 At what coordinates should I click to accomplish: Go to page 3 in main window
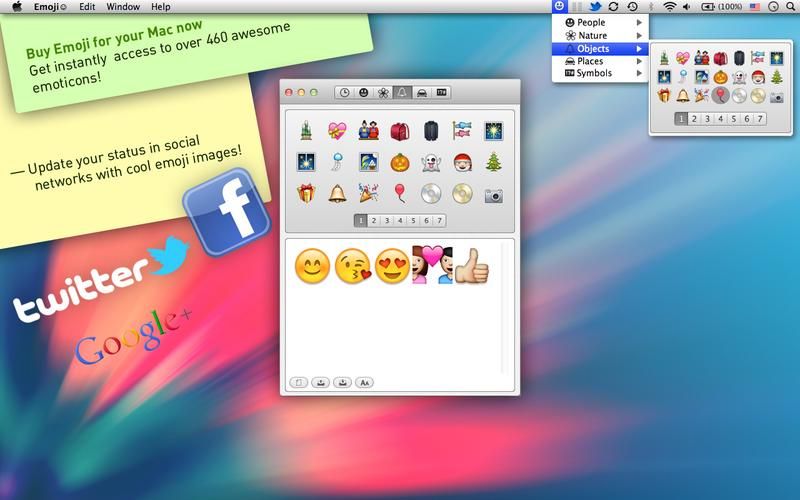(388, 221)
